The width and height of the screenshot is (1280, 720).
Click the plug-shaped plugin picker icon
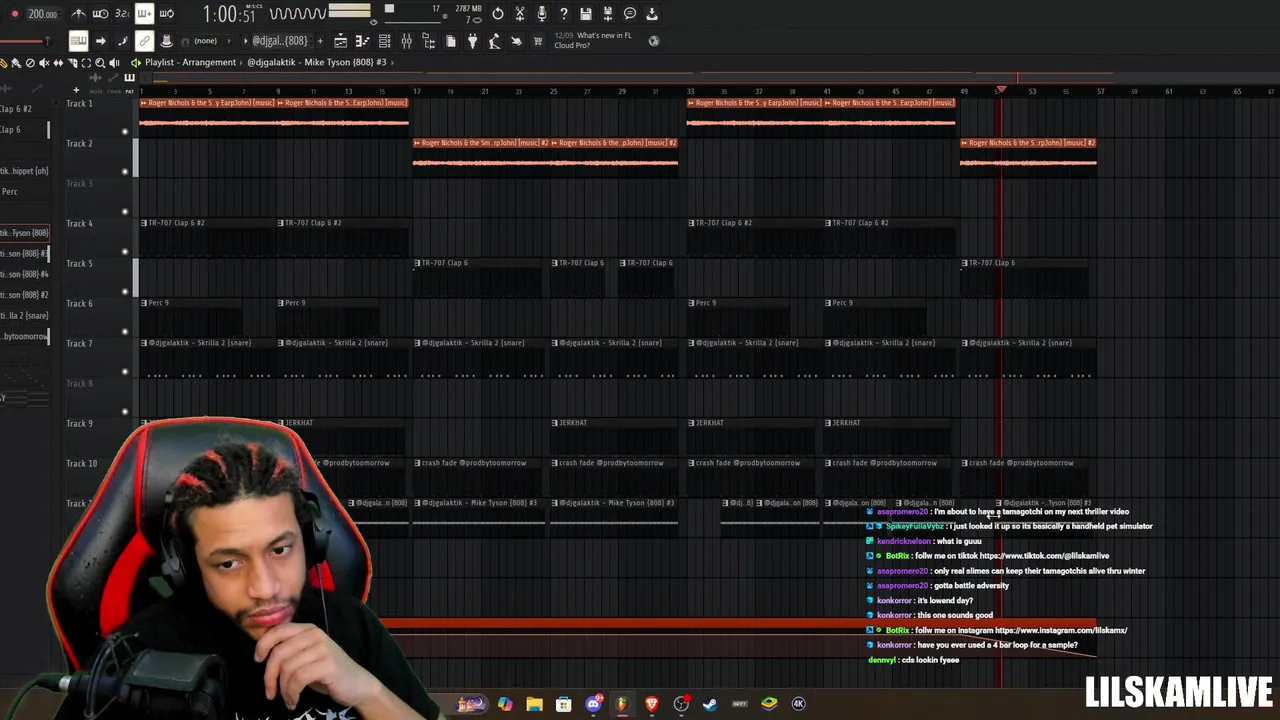(472, 41)
